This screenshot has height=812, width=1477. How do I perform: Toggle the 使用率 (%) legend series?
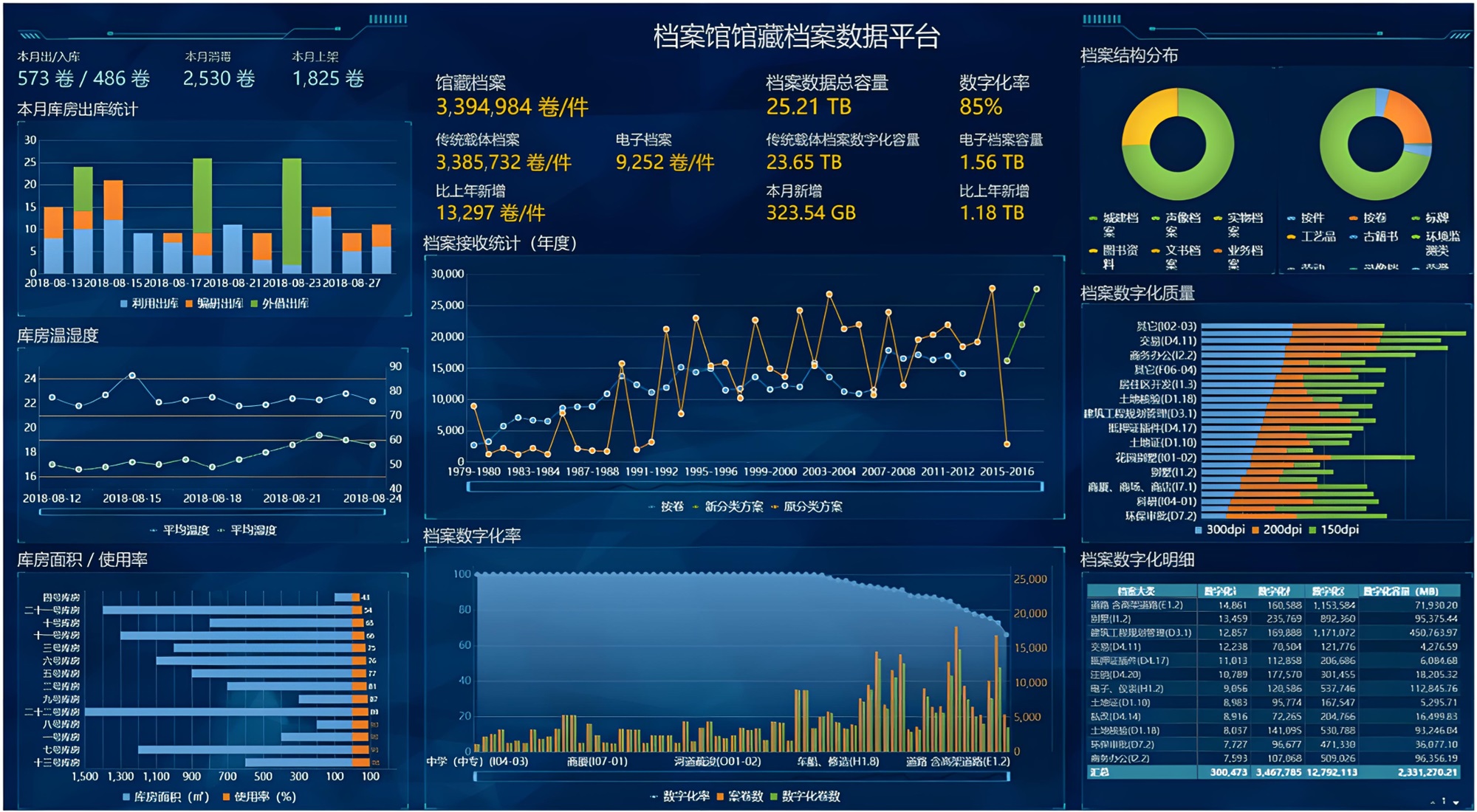tap(226, 797)
